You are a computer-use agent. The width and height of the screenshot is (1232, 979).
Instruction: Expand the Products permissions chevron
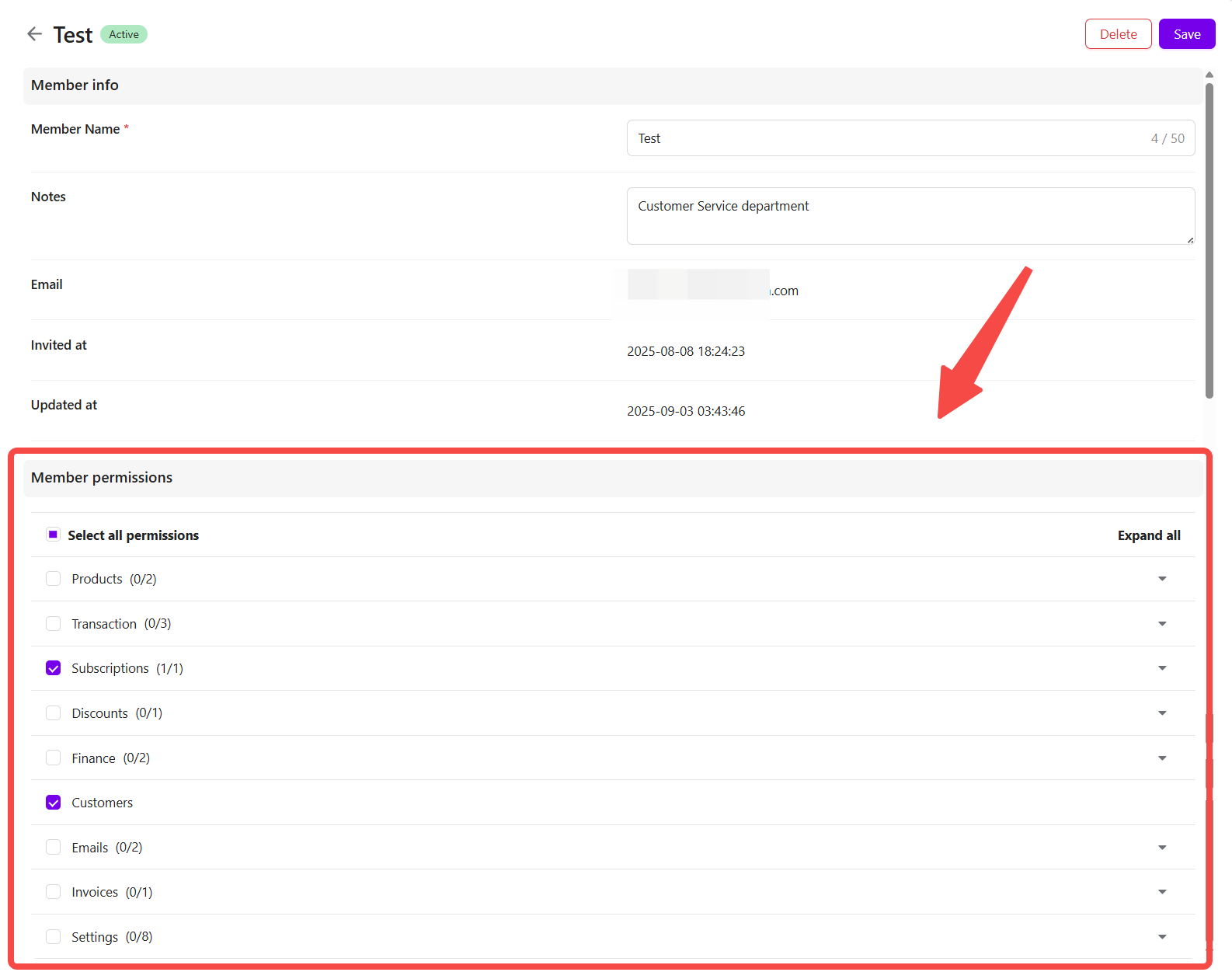click(1162, 579)
